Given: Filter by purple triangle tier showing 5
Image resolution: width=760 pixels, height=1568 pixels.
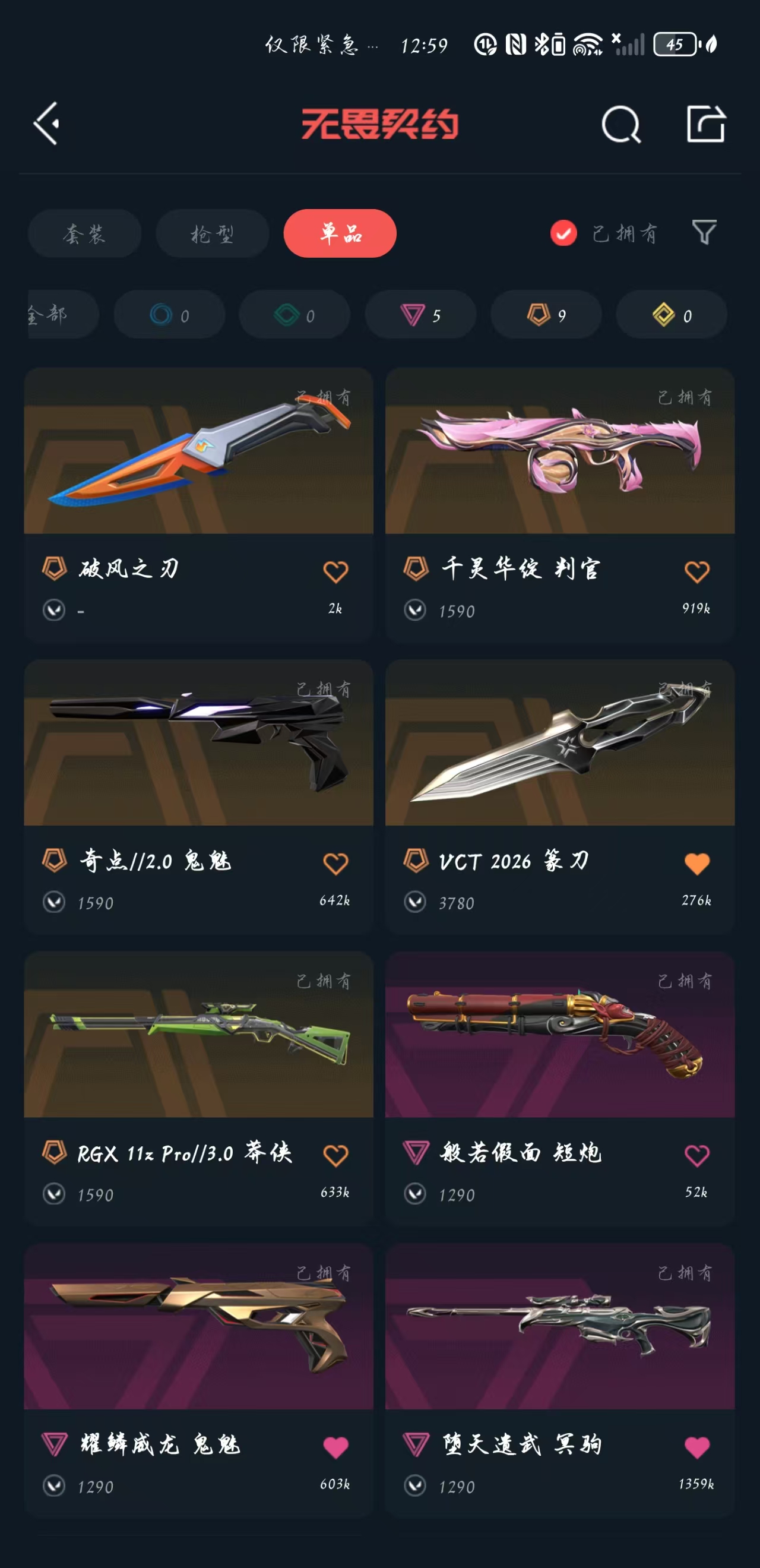Looking at the screenshot, I should pyautogui.click(x=420, y=315).
